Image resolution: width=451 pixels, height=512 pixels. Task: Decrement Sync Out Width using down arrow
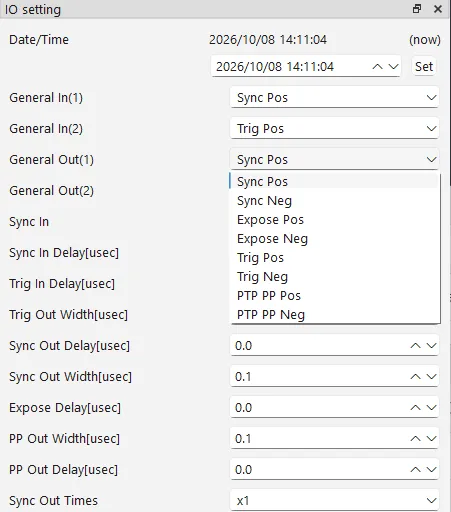pyautogui.click(x=431, y=377)
